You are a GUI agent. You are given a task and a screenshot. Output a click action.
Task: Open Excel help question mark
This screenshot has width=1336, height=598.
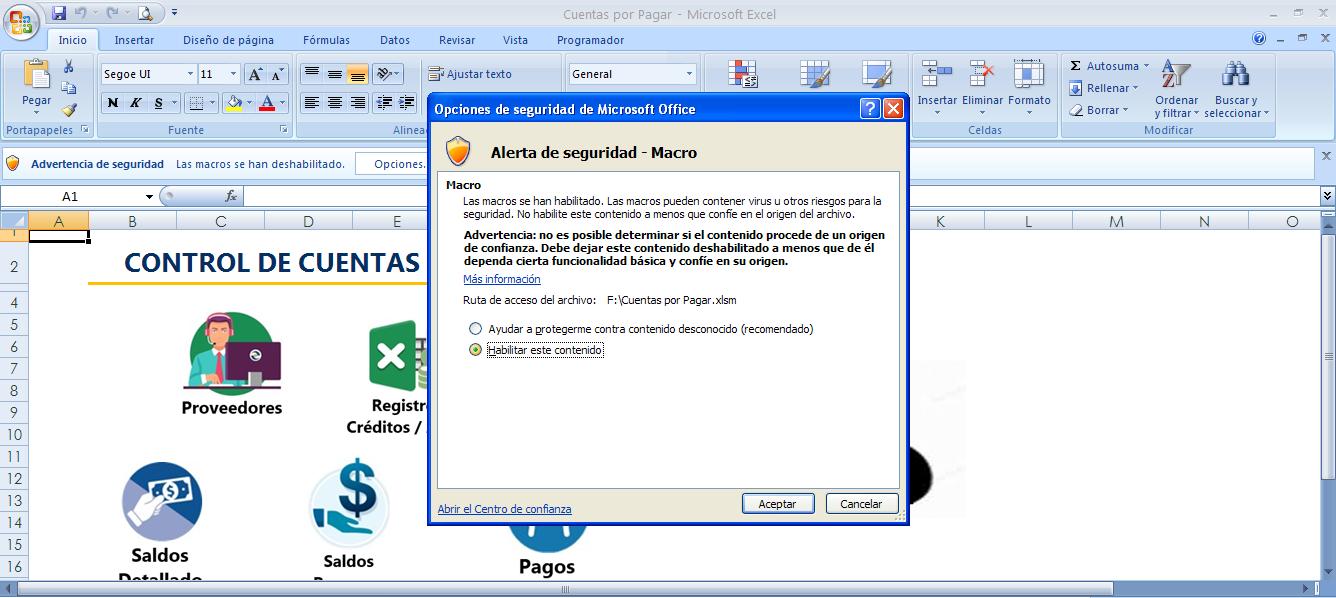pyautogui.click(x=1259, y=39)
